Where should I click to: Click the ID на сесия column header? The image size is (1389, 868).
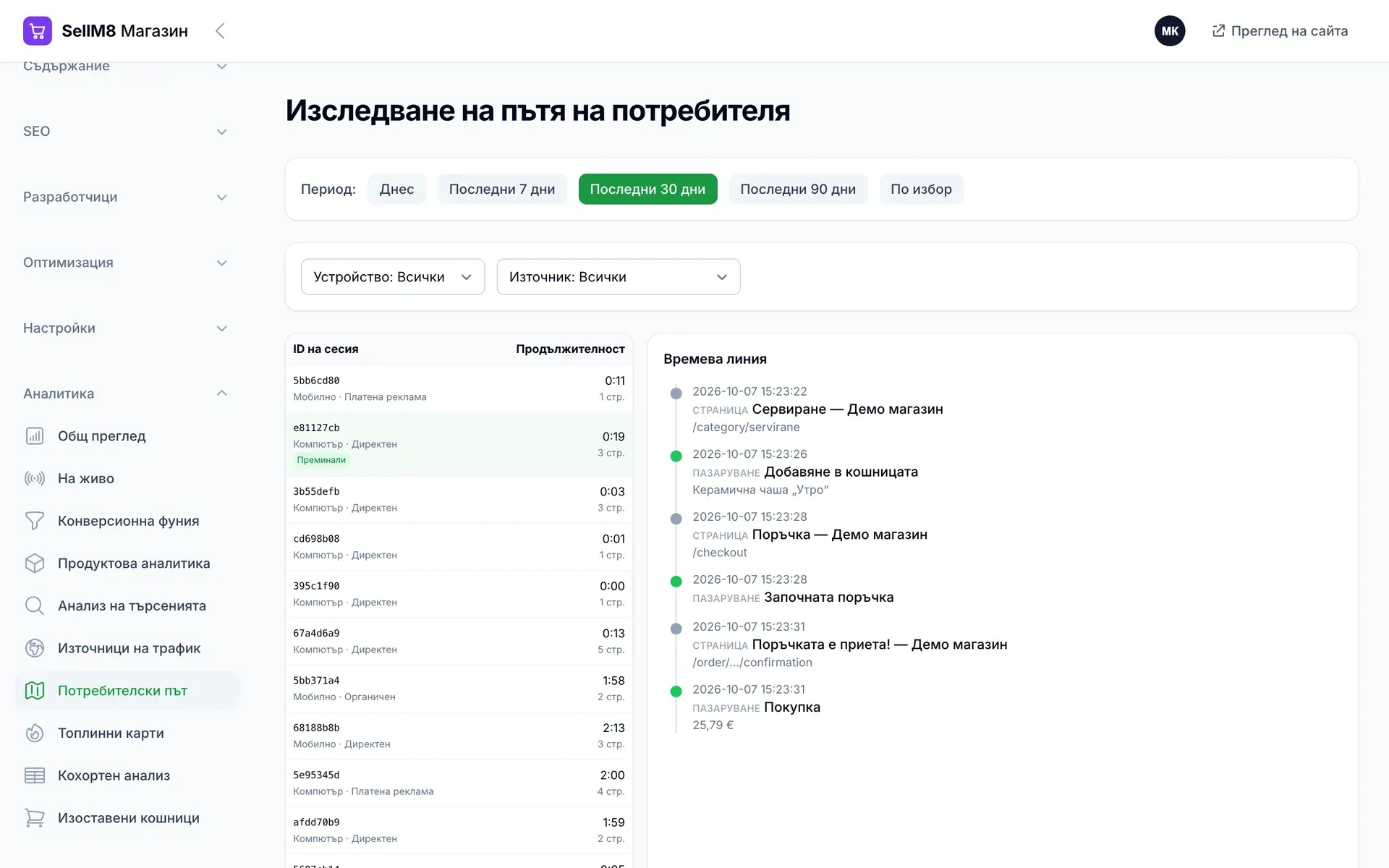click(326, 349)
